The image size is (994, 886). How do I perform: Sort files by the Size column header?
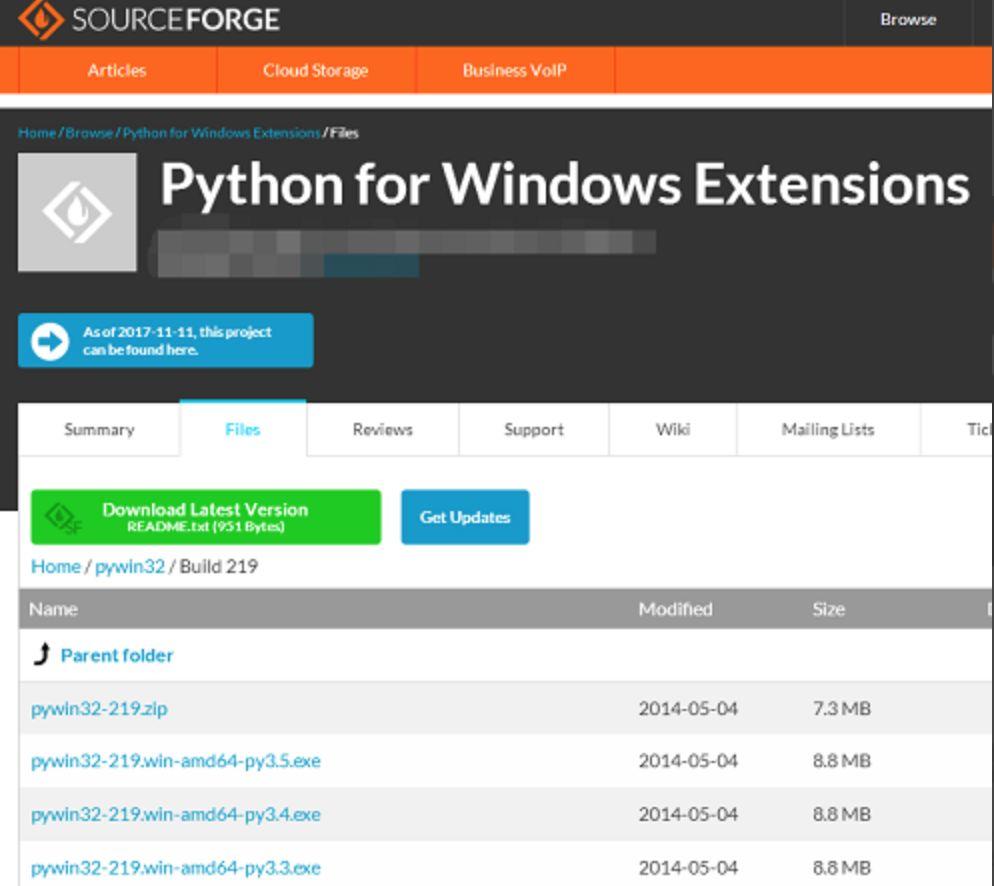point(829,609)
